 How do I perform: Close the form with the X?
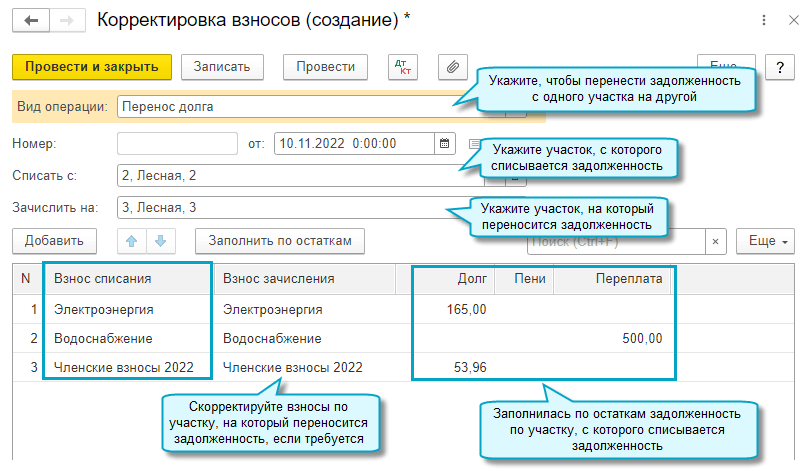(x=793, y=20)
